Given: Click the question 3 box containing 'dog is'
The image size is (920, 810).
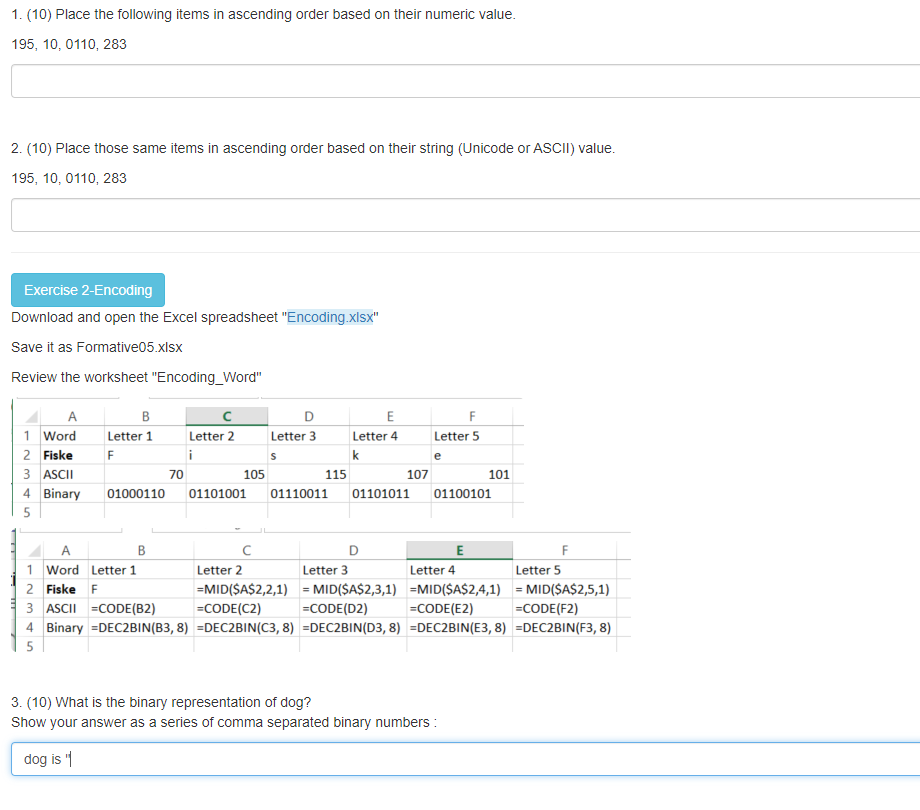Looking at the screenshot, I should [x=460, y=758].
